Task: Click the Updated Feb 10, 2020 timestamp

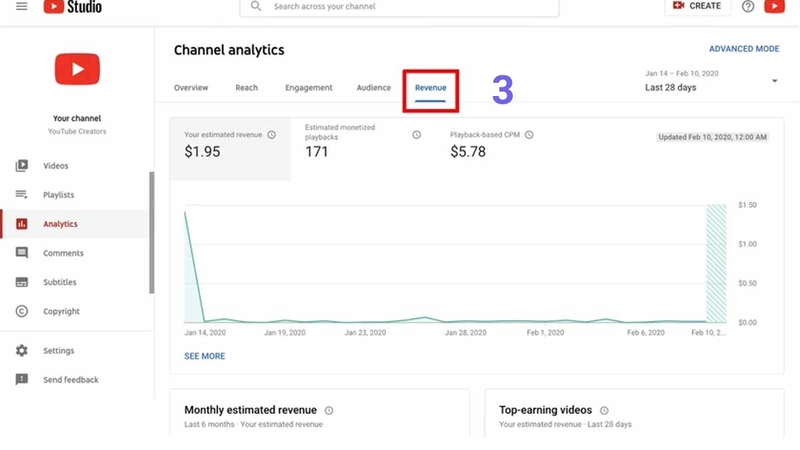Action: coord(712,137)
